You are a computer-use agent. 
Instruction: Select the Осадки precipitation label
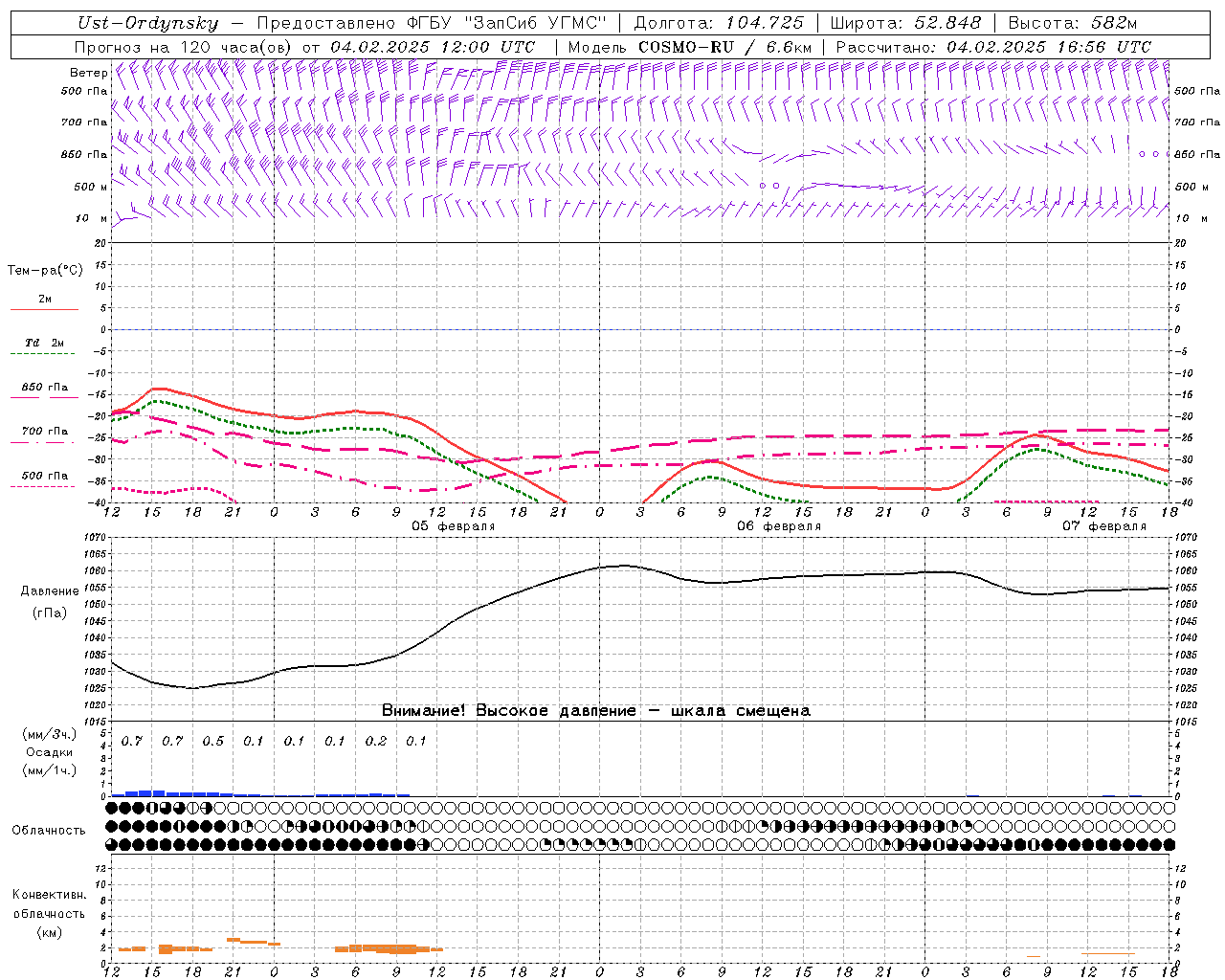click(x=50, y=752)
